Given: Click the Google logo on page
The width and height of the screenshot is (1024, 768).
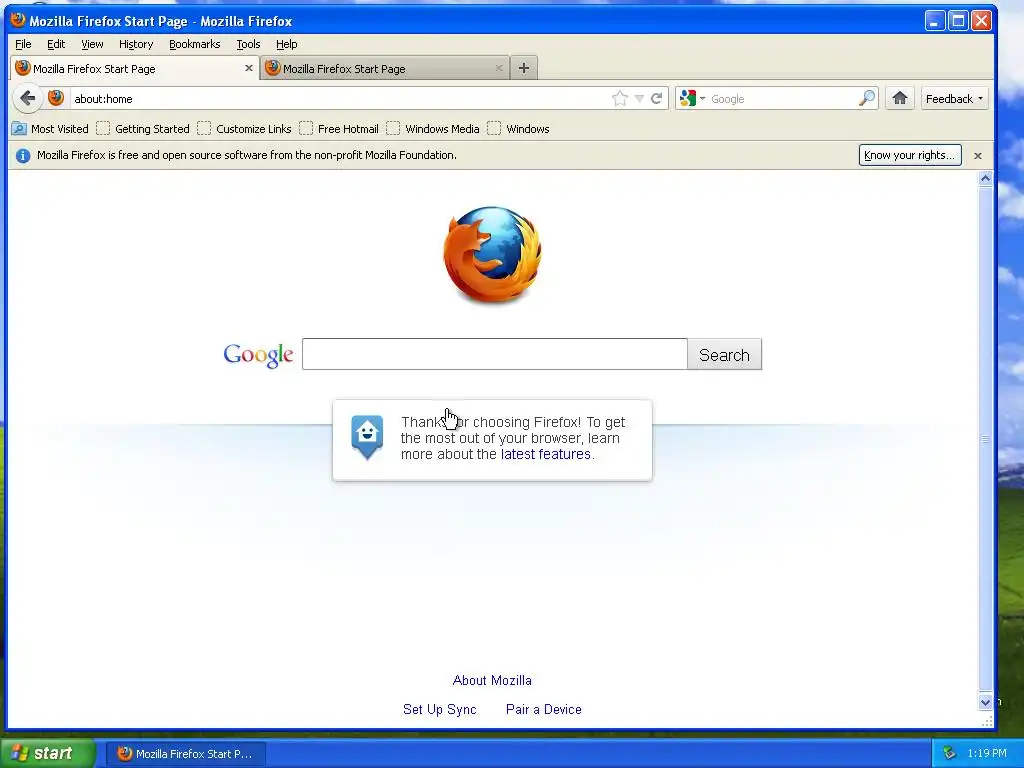Looking at the screenshot, I should [258, 355].
